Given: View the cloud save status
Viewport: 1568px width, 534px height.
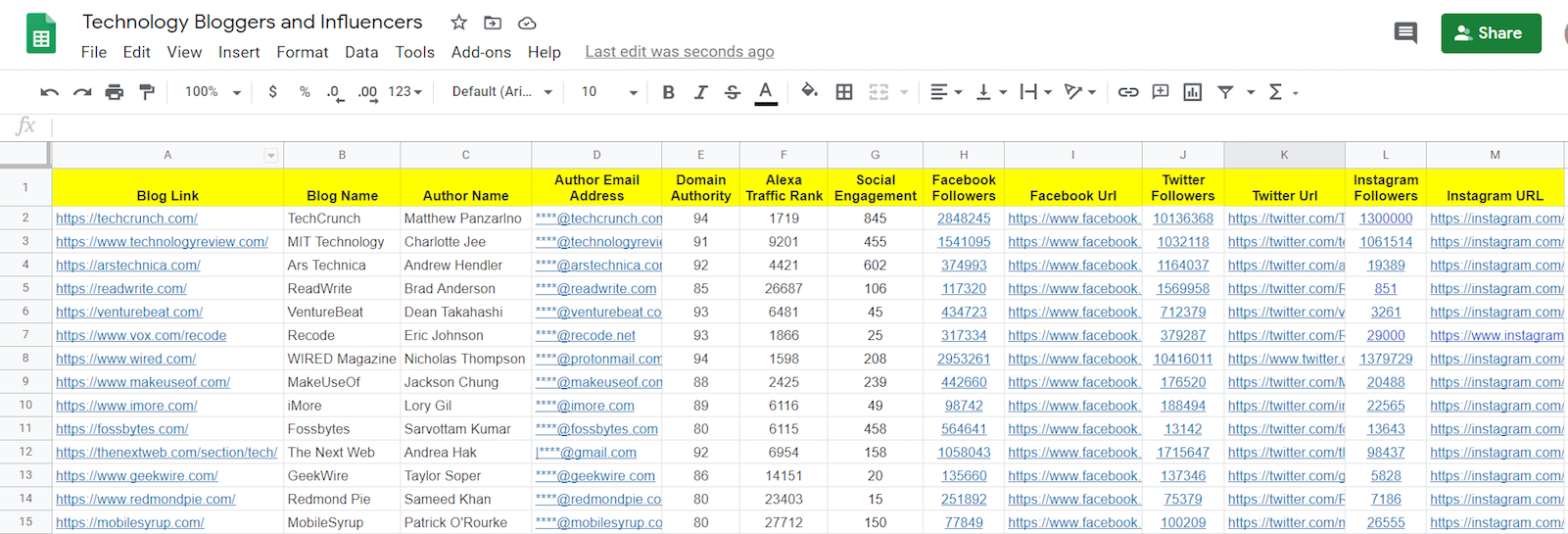Looking at the screenshot, I should tap(527, 23).
